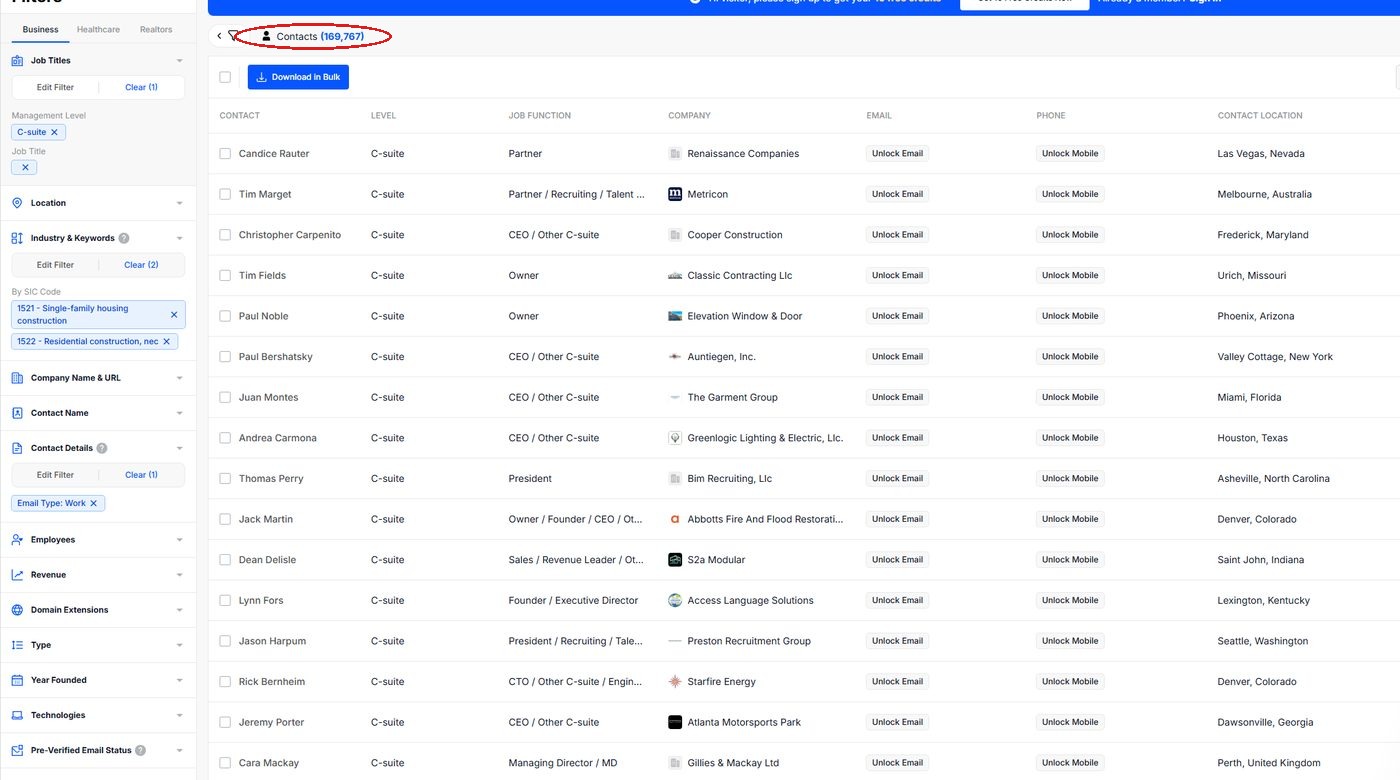Click the Job Titles briefcase icon

coord(17,61)
